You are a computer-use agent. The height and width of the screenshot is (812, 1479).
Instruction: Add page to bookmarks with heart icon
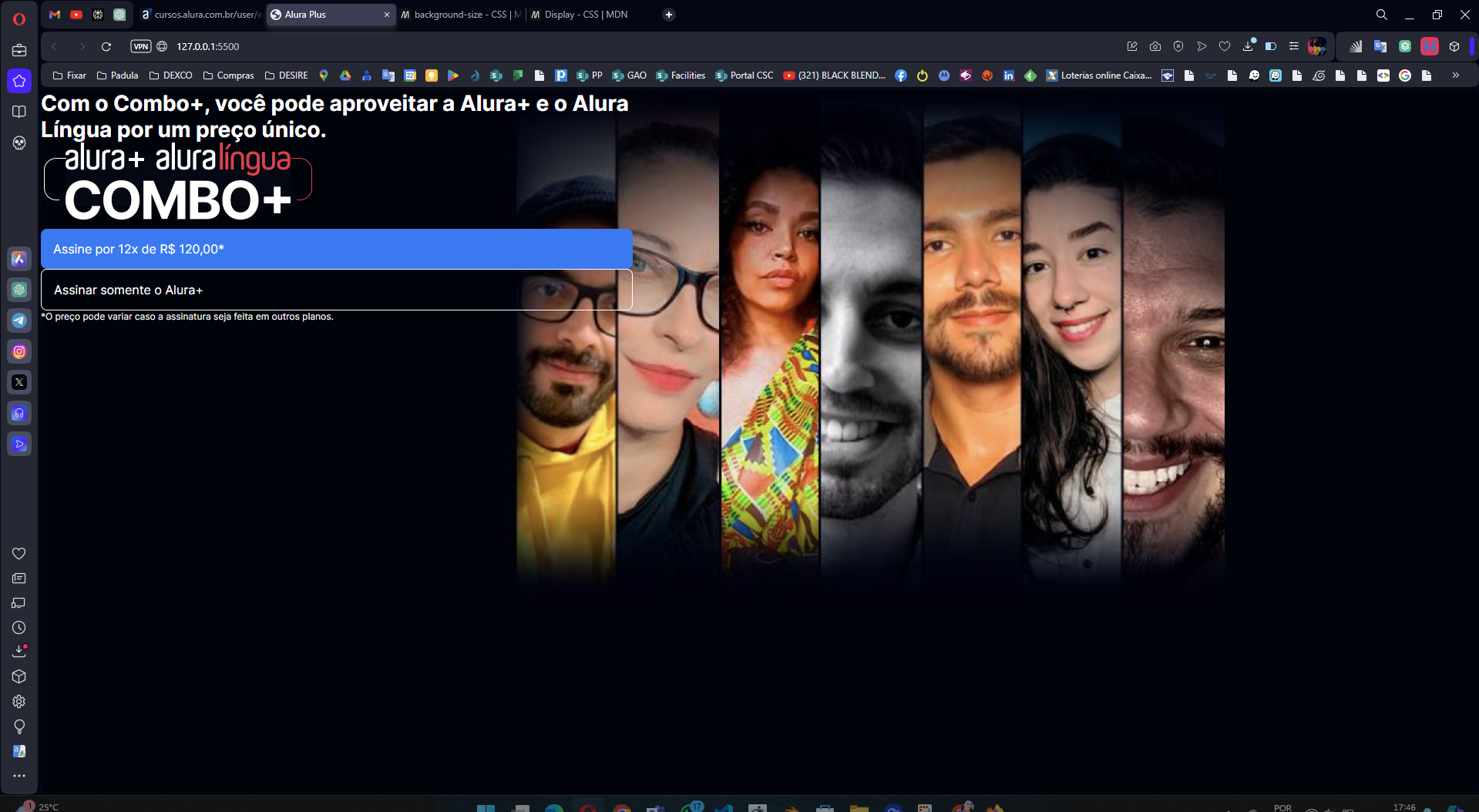point(1225,46)
